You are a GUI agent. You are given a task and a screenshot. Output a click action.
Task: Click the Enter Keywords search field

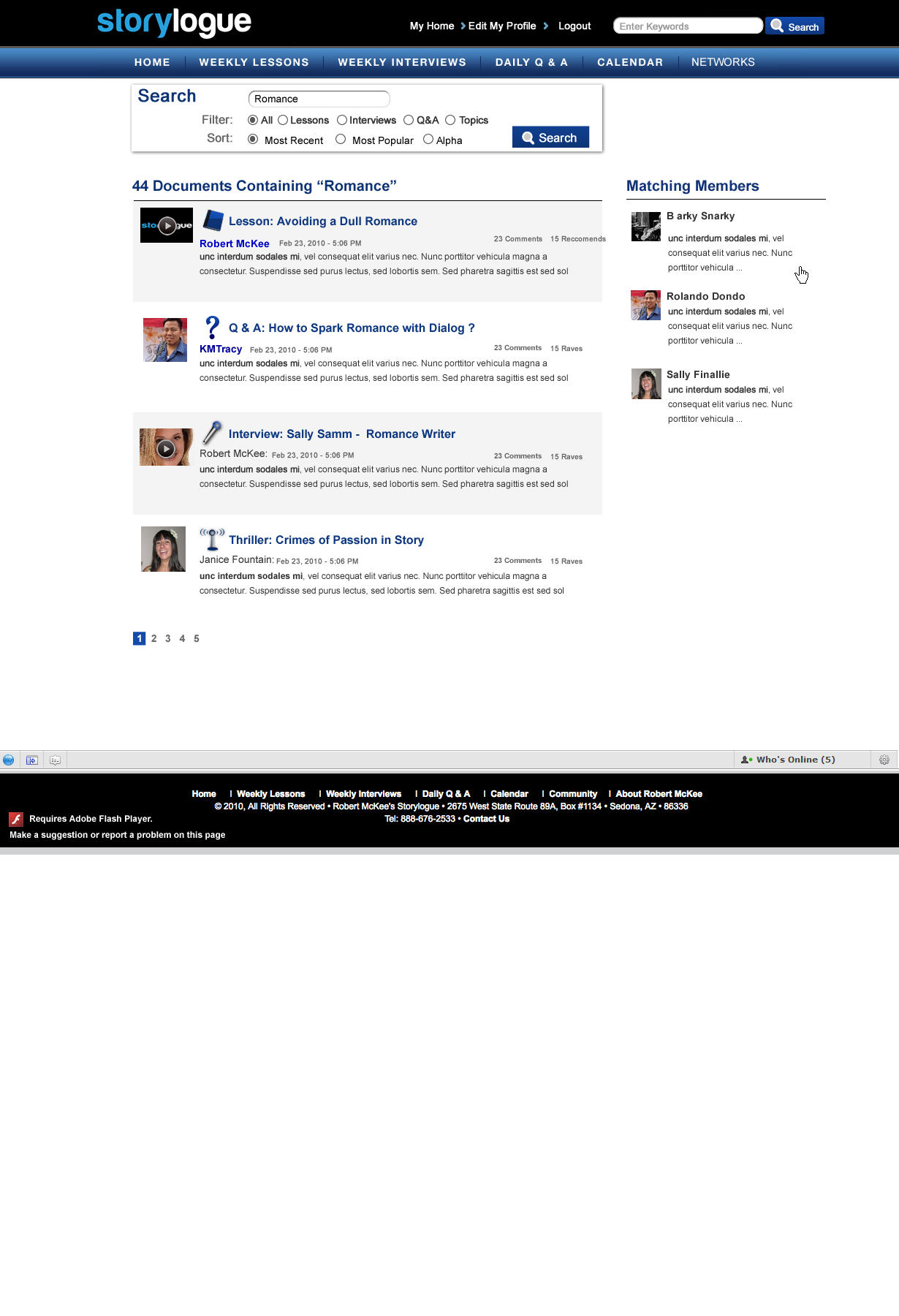coord(688,26)
